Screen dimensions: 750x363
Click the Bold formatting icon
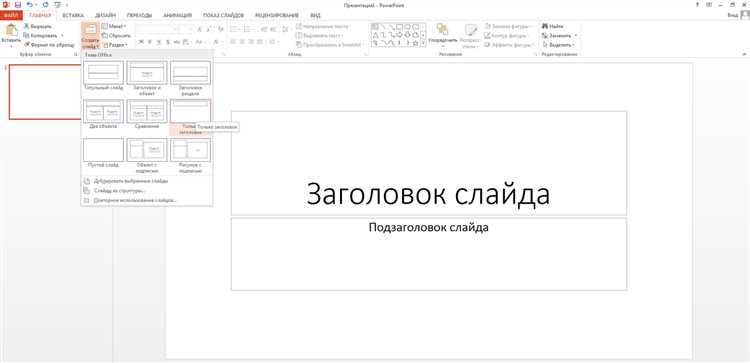(141, 42)
